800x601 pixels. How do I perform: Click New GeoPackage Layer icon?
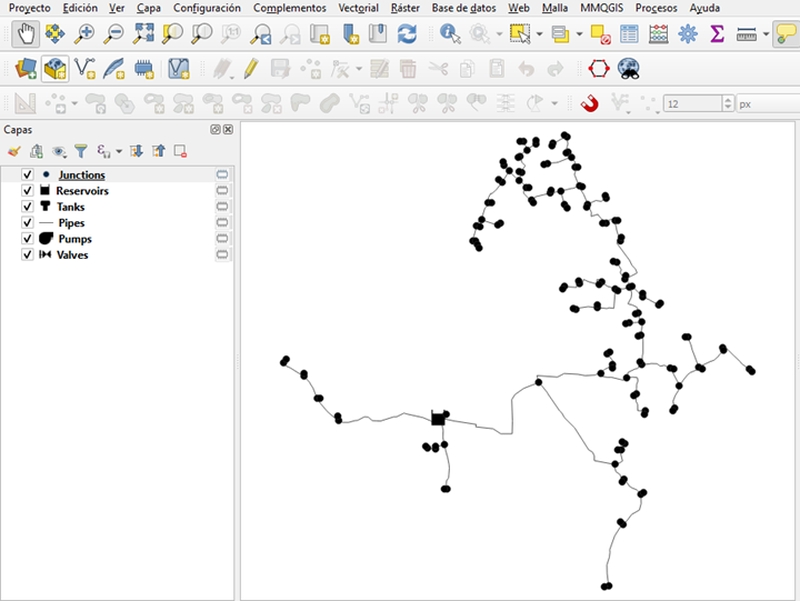pyautogui.click(x=55, y=68)
